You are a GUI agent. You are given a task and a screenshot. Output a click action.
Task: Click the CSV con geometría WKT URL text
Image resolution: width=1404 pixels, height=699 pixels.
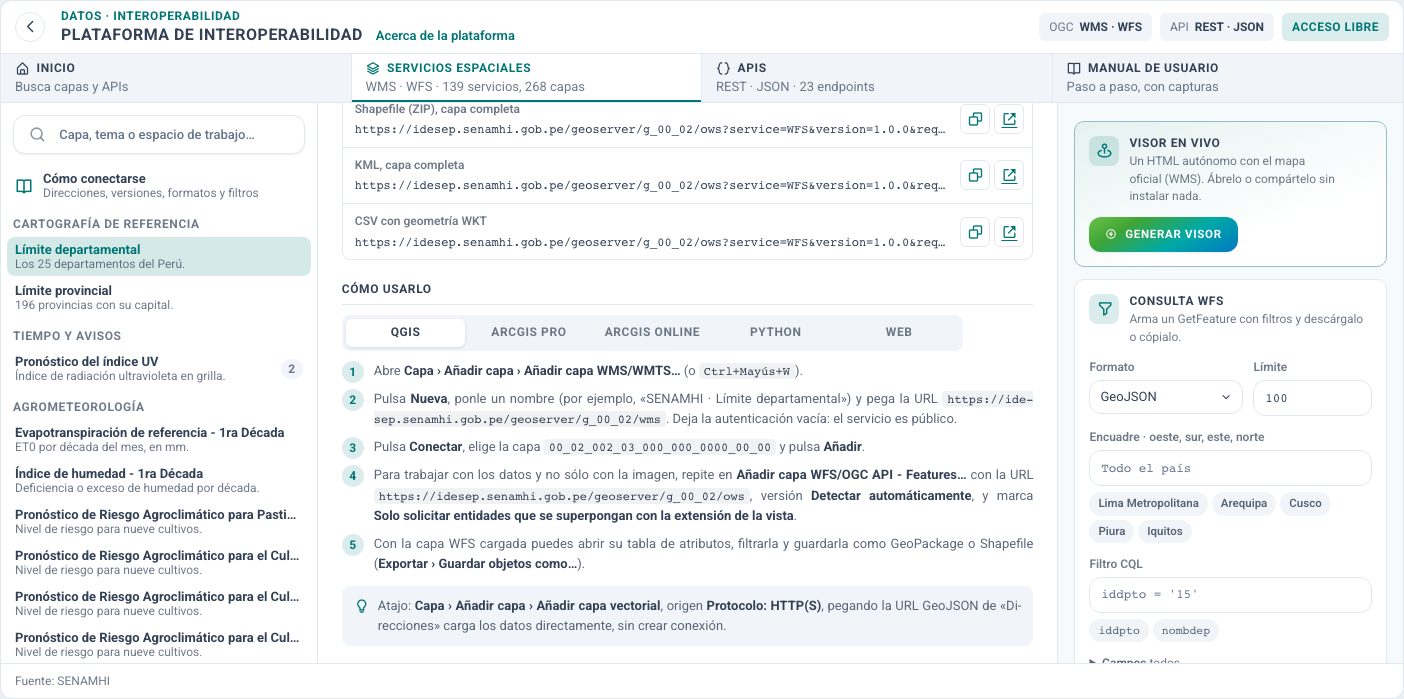650,242
